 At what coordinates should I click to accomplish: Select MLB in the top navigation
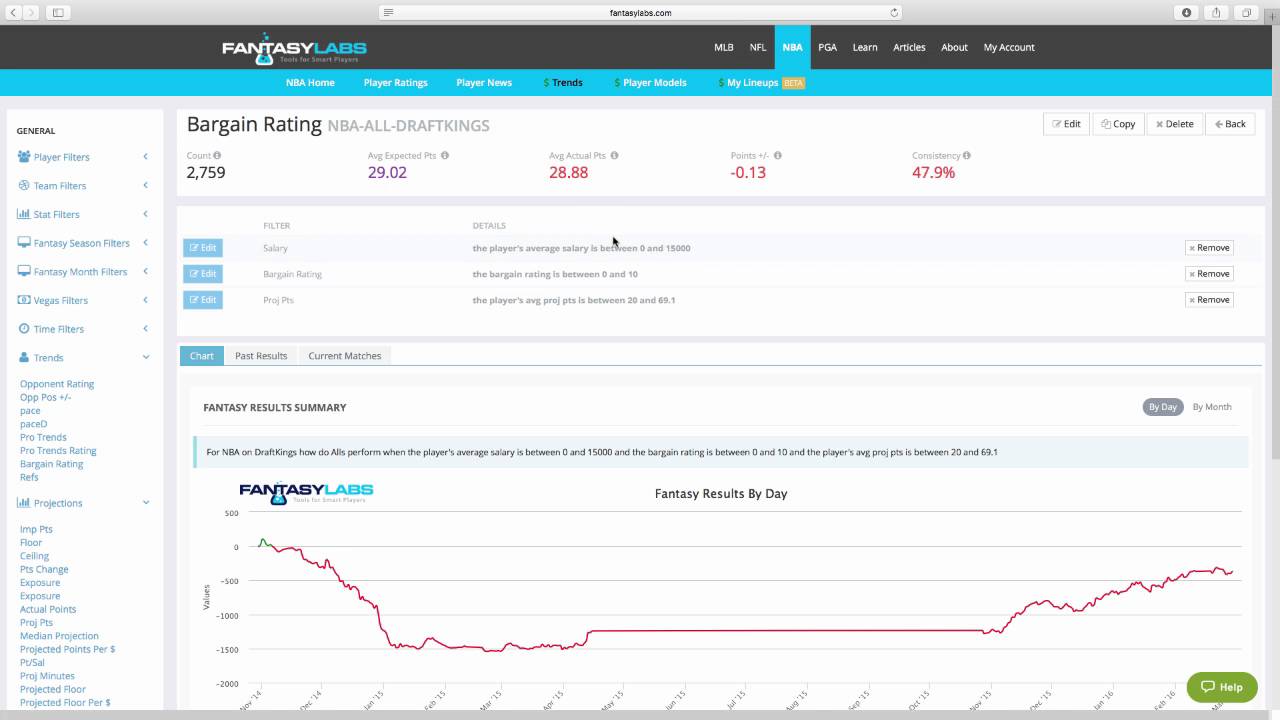click(724, 47)
